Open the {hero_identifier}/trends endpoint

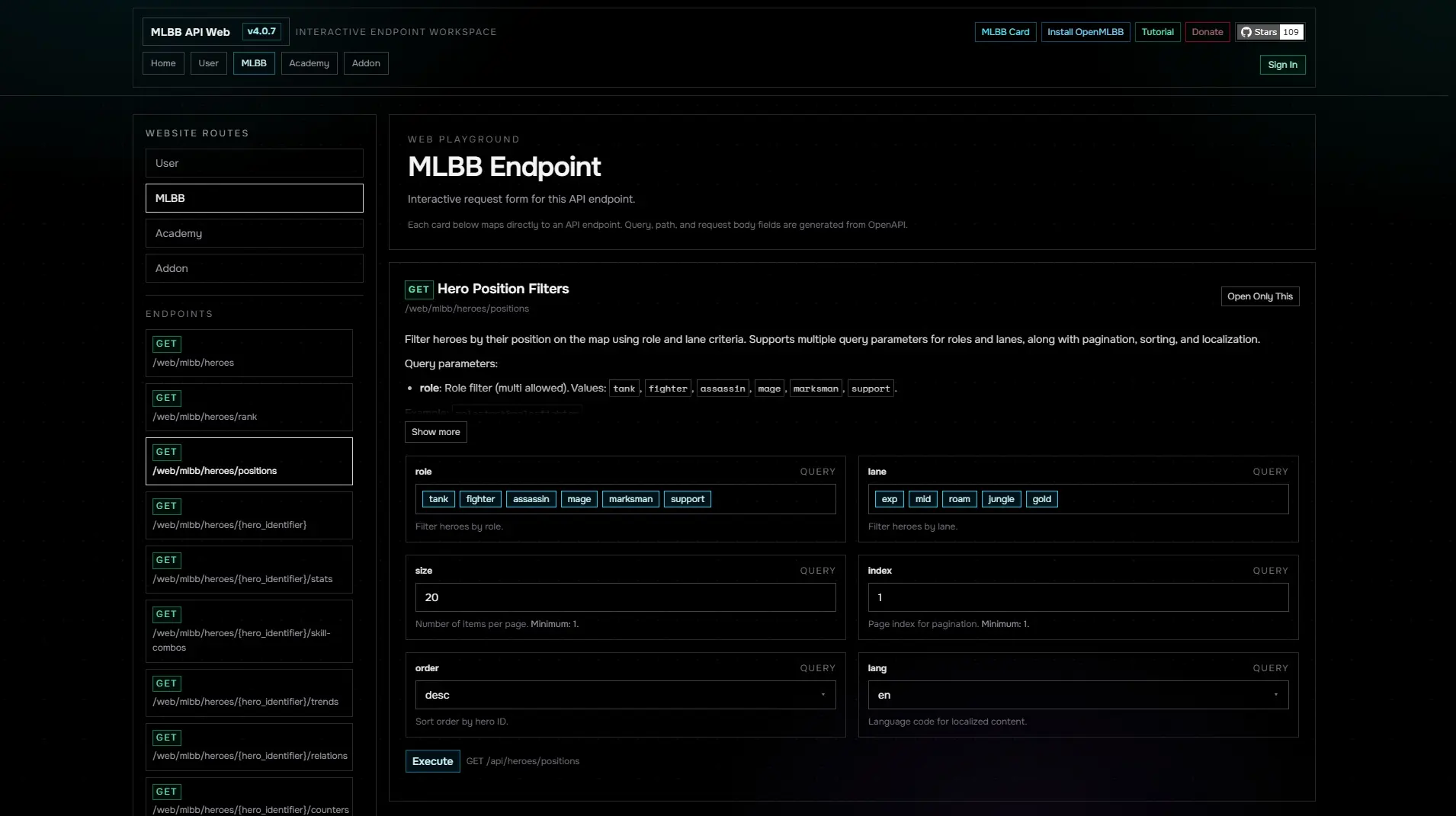click(249, 693)
